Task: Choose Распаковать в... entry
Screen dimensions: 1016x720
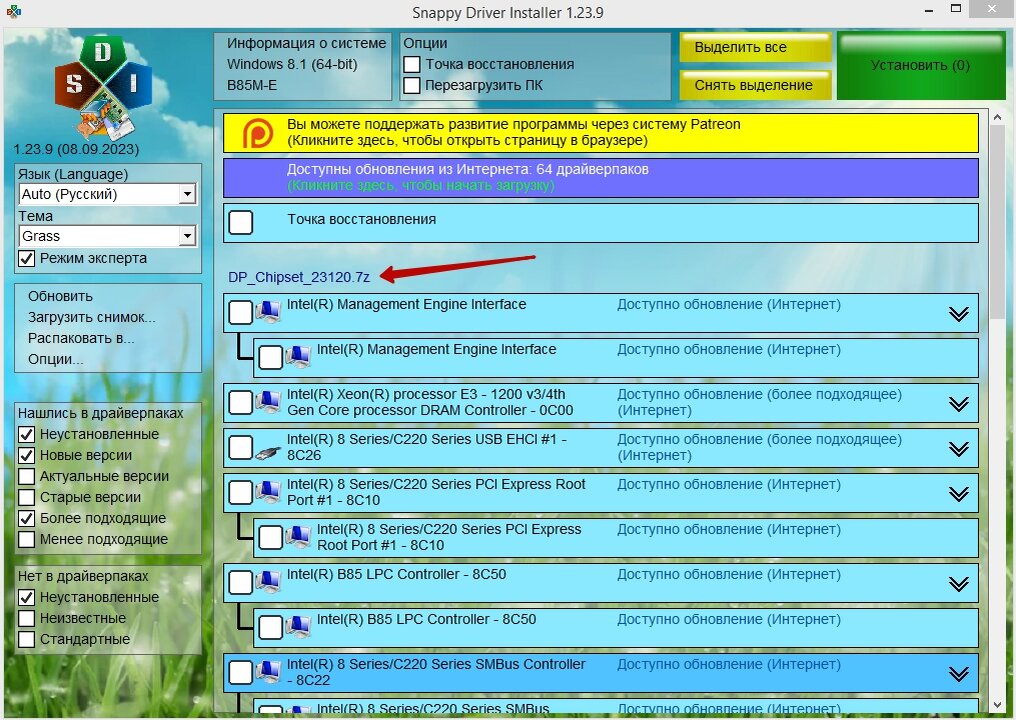Action: pyautogui.click(x=81, y=338)
